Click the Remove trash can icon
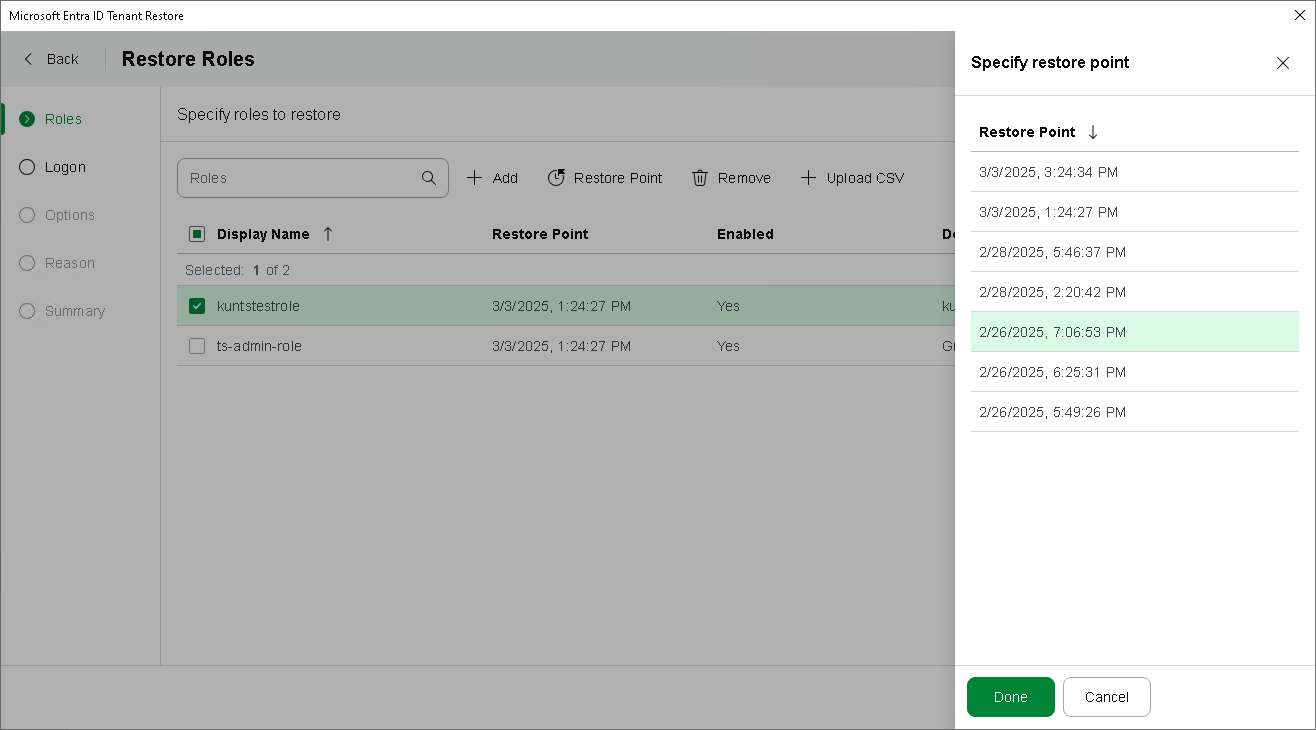 (x=700, y=178)
